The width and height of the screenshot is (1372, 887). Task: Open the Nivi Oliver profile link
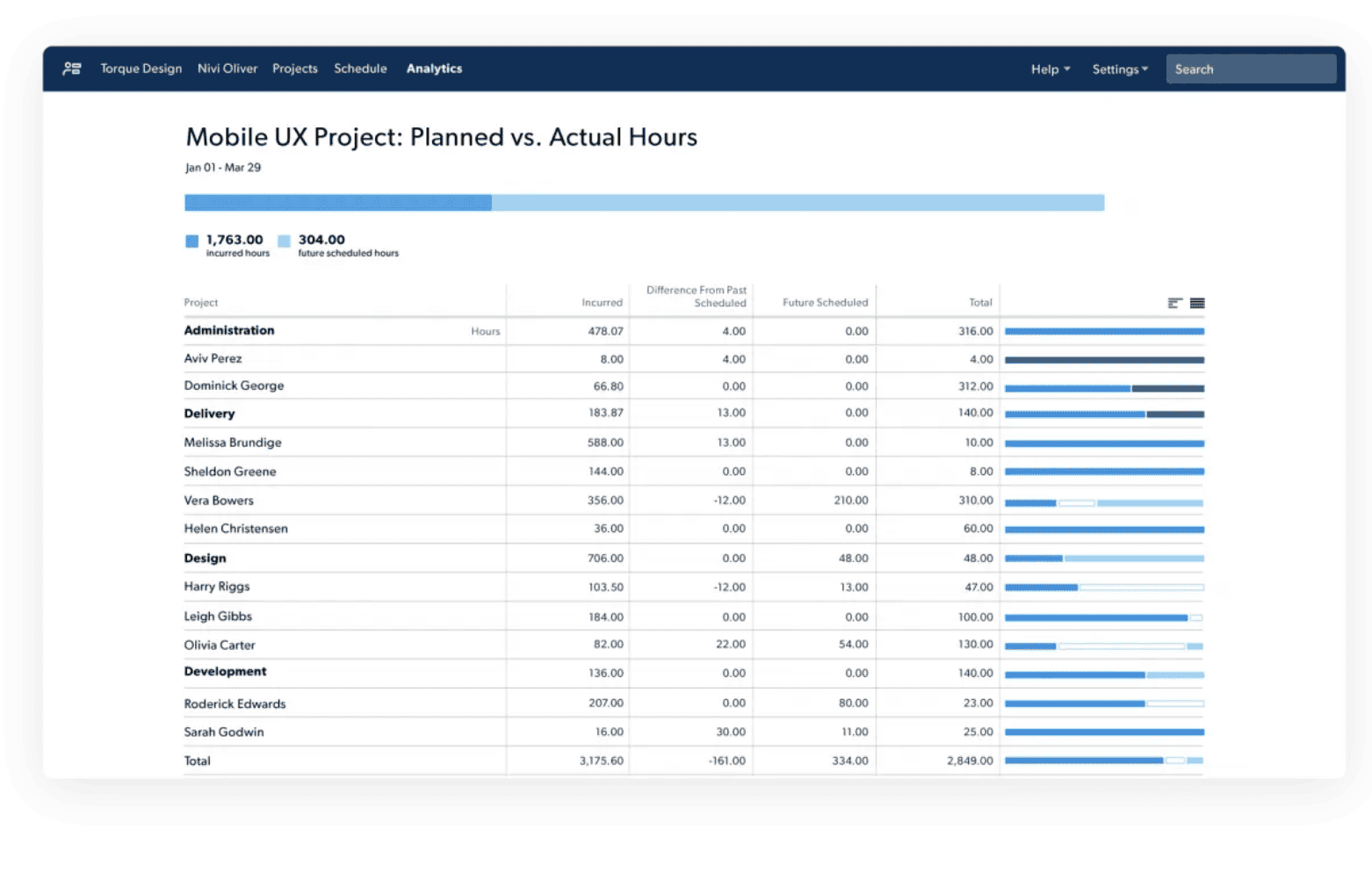coord(227,69)
